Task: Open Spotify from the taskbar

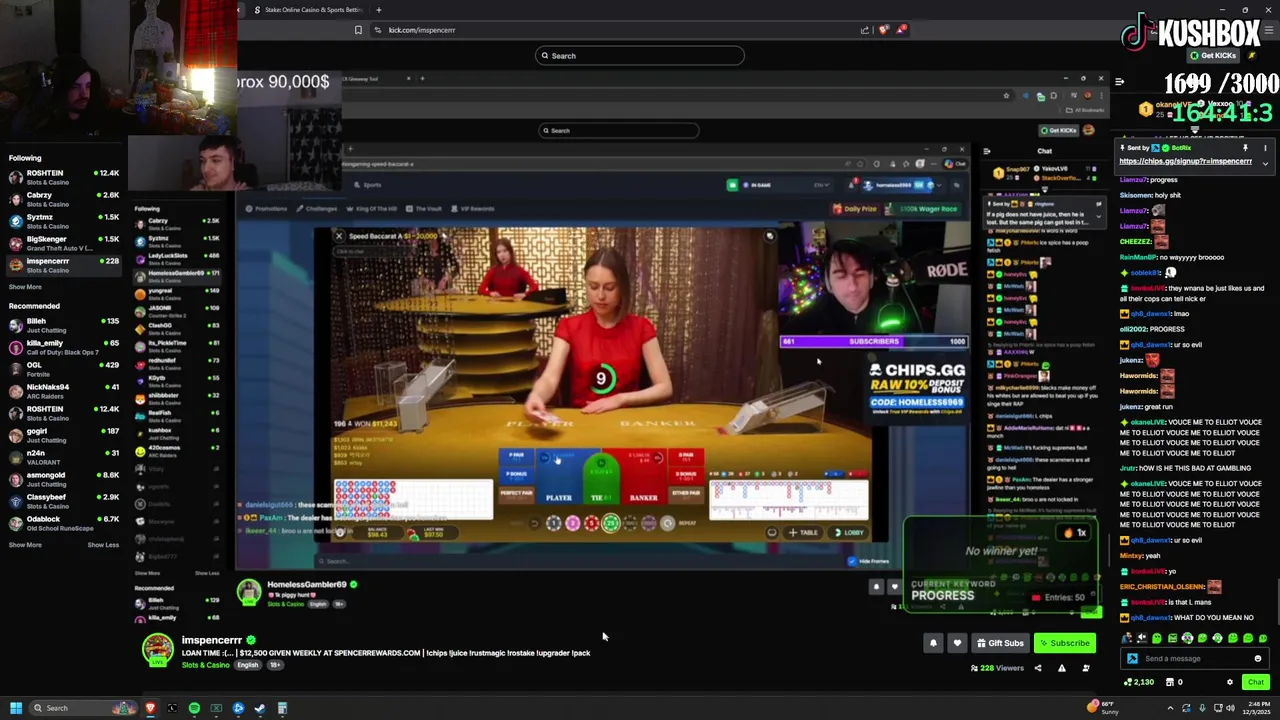Action: (x=194, y=708)
